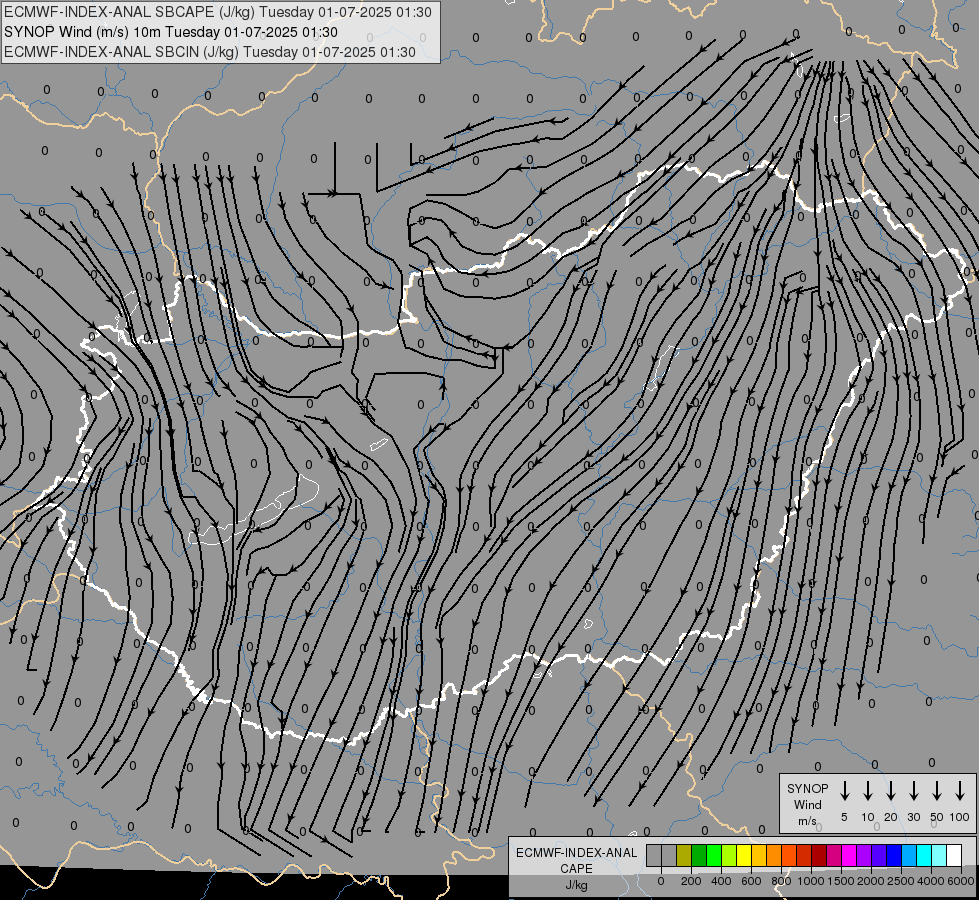The height and width of the screenshot is (900, 979).
Task: Click the 50 m/s wind arrow in the legend
Action: point(937,791)
